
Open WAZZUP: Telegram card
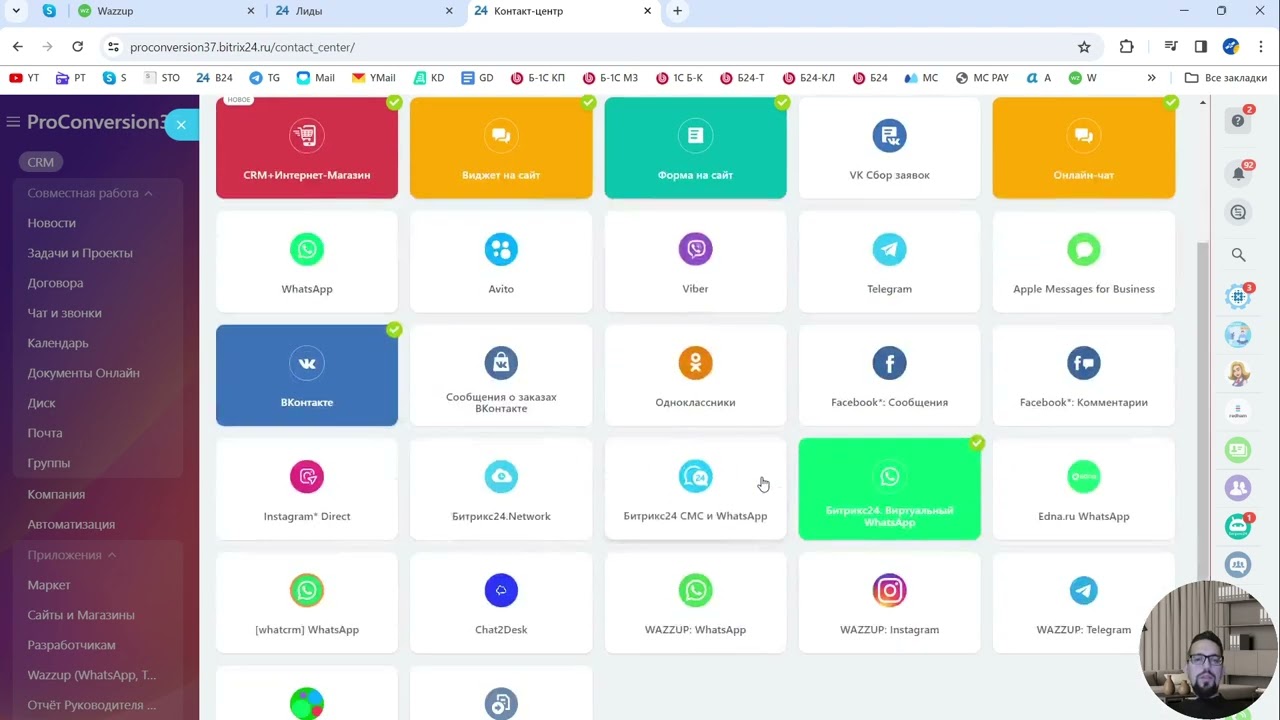1084,603
